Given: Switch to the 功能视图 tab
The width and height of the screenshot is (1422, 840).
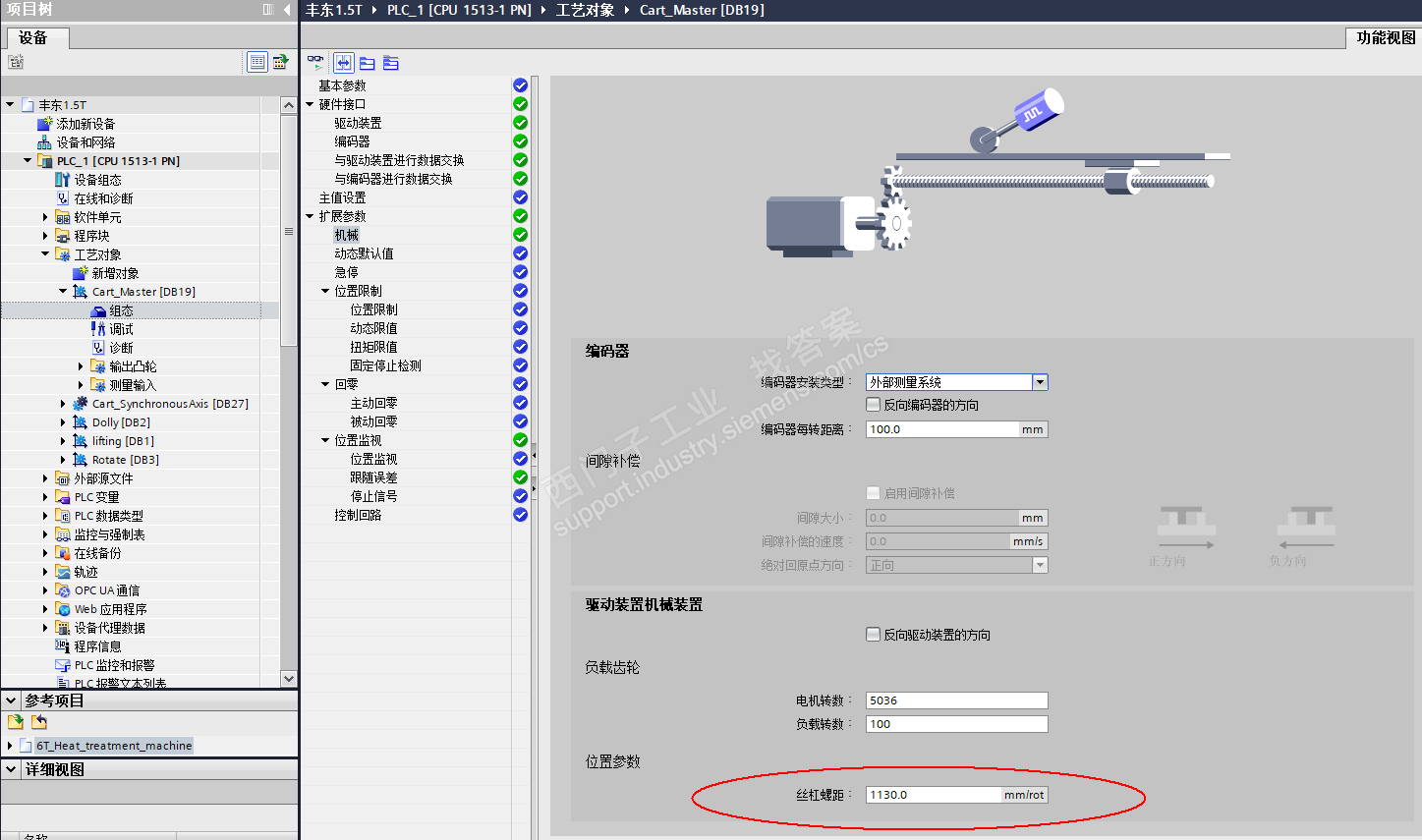Looking at the screenshot, I should [x=1386, y=37].
